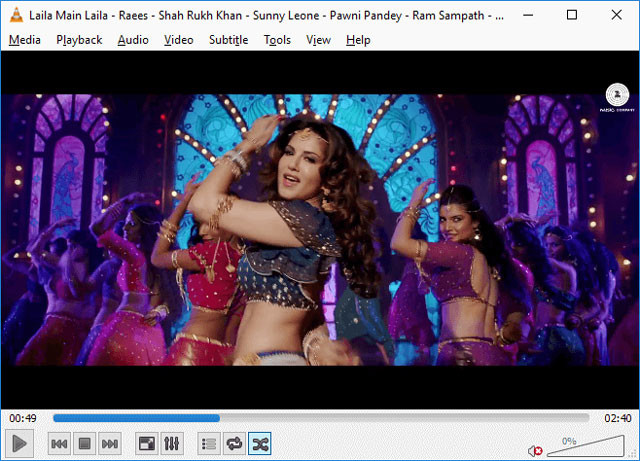Open the Tools menu

coord(277,40)
